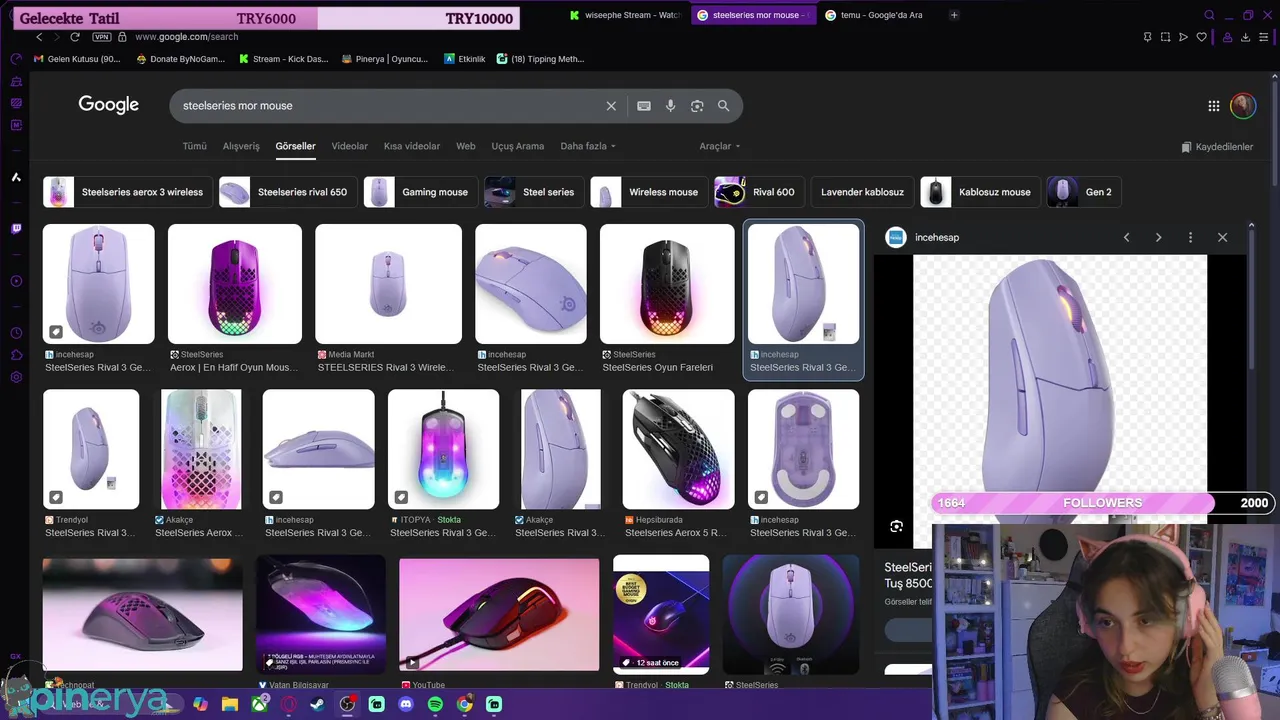Click the address bar URL

[x=186, y=37]
